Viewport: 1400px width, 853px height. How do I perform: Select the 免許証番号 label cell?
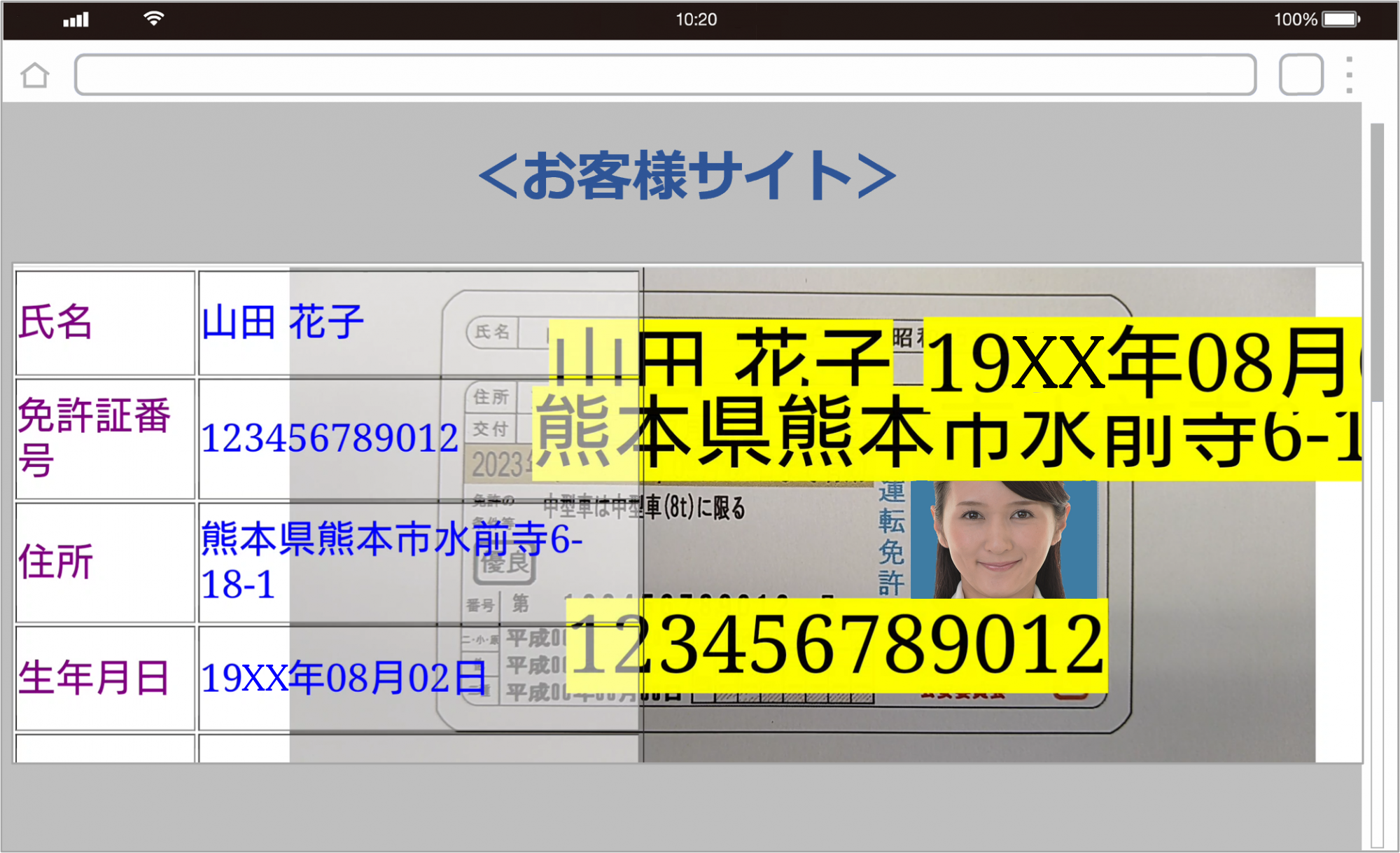point(105,438)
